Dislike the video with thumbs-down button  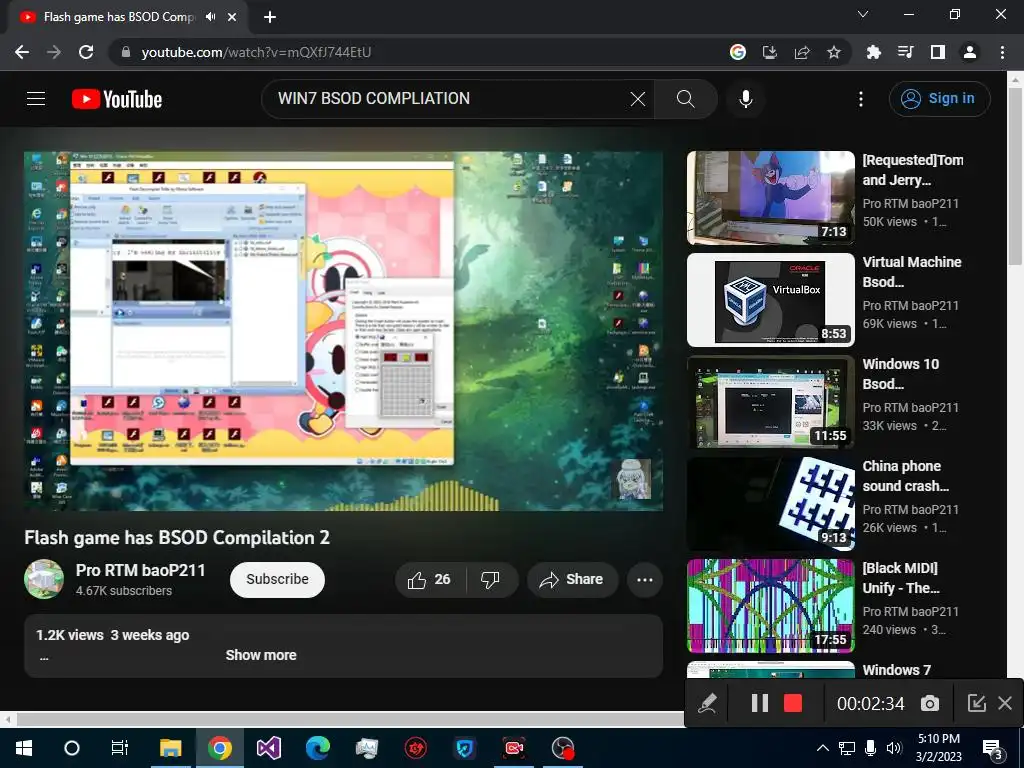click(x=490, y=579)
